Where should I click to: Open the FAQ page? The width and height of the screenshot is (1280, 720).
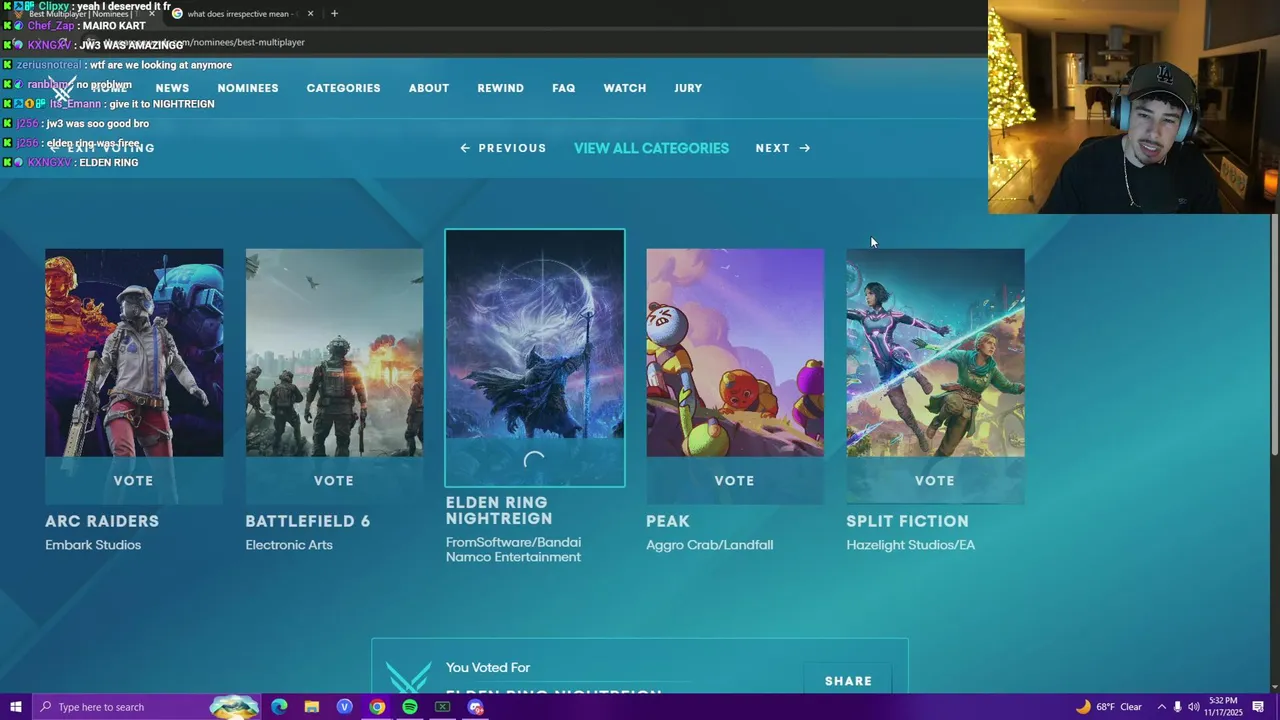(564, 88)
